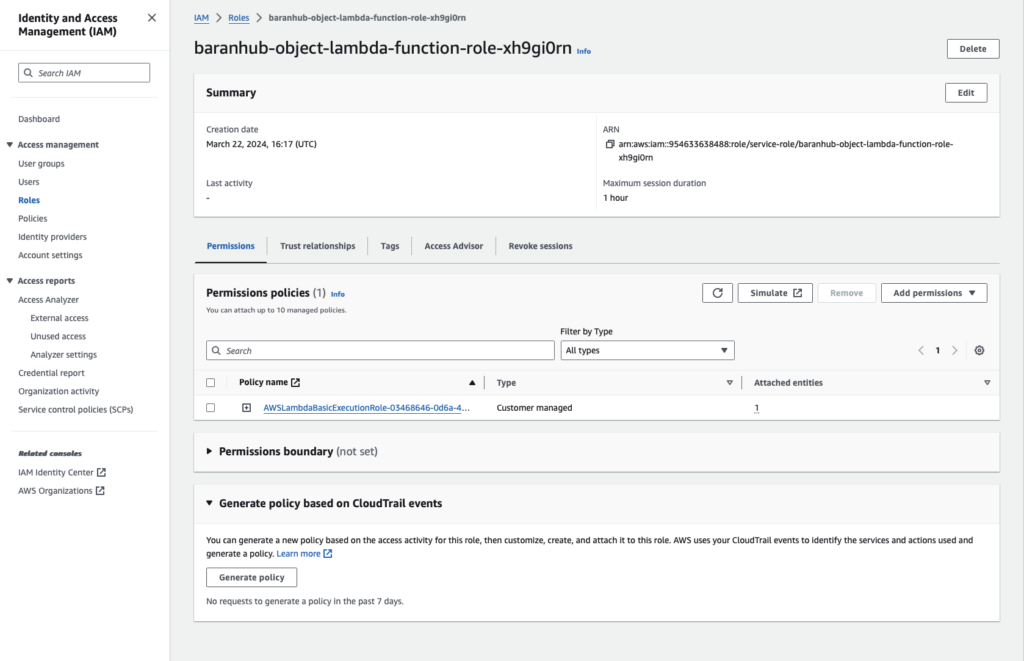Open Identity providers in the sidebar
1024x661 pixels.
pos(52,236)
